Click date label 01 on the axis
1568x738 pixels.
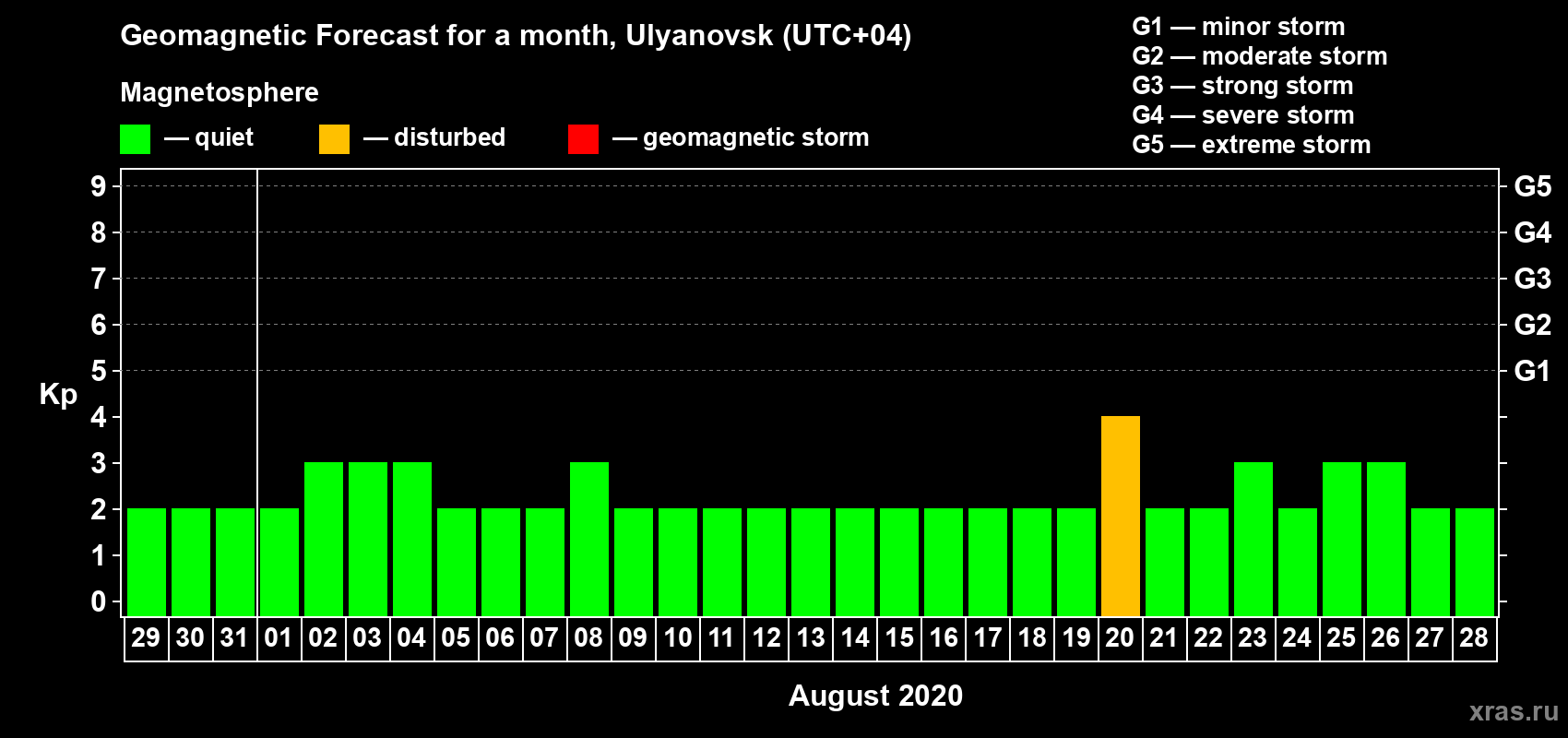[279, 638]
